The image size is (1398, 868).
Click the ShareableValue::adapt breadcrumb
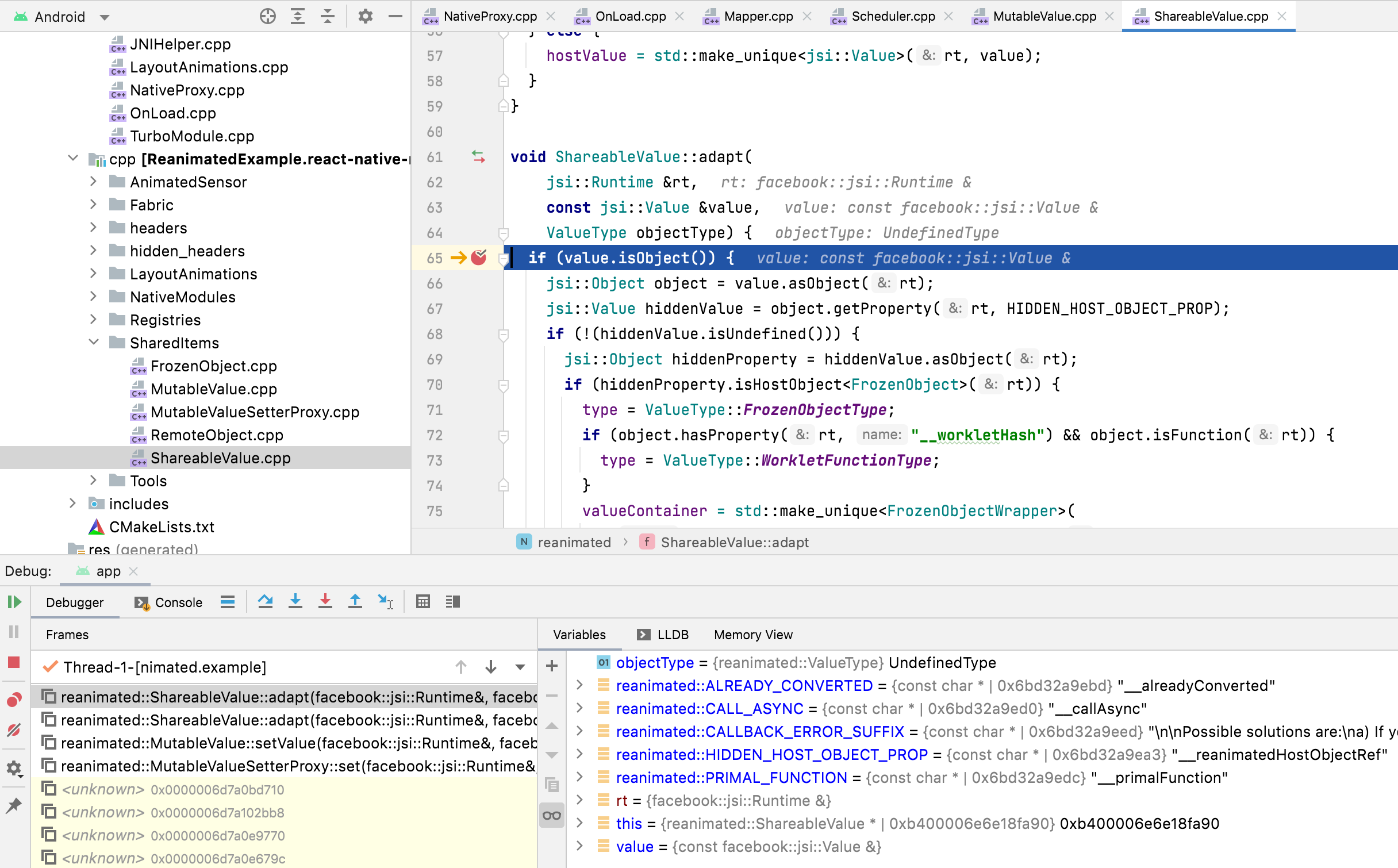pyautogui.click(x=734, y=542)
